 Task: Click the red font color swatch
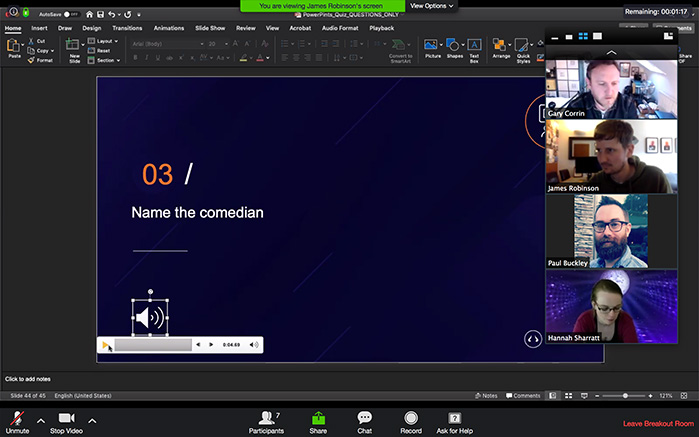260,58
